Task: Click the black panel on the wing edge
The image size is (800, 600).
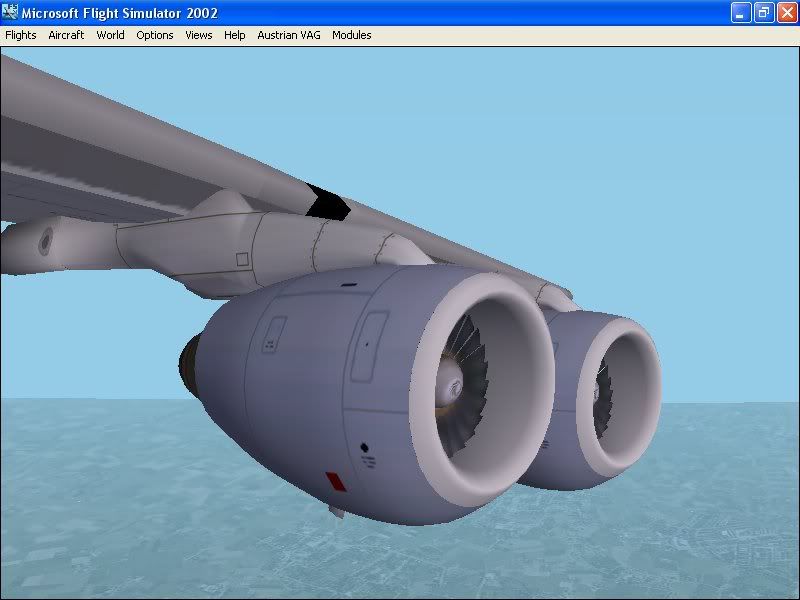Action: [x=327, y=203]
